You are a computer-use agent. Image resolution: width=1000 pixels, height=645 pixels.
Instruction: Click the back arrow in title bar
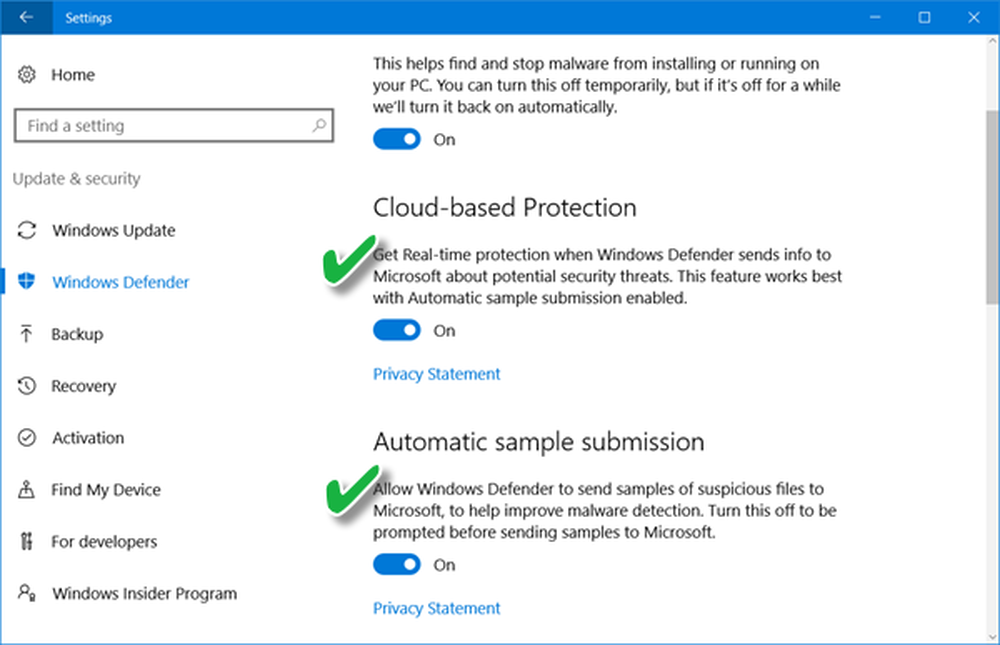point(26,17)
